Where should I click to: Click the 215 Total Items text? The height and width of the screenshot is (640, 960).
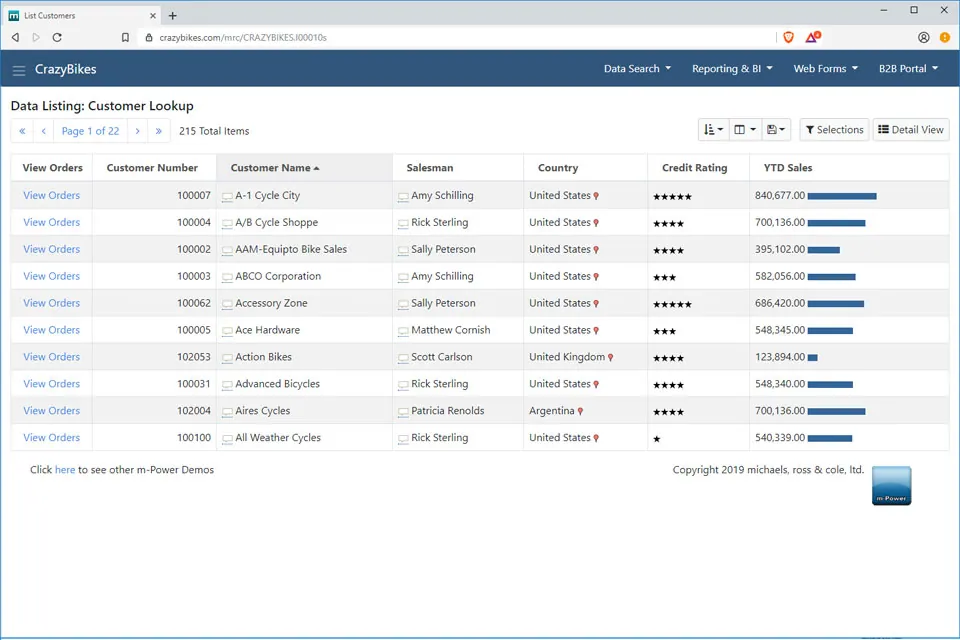coord(214,131)
